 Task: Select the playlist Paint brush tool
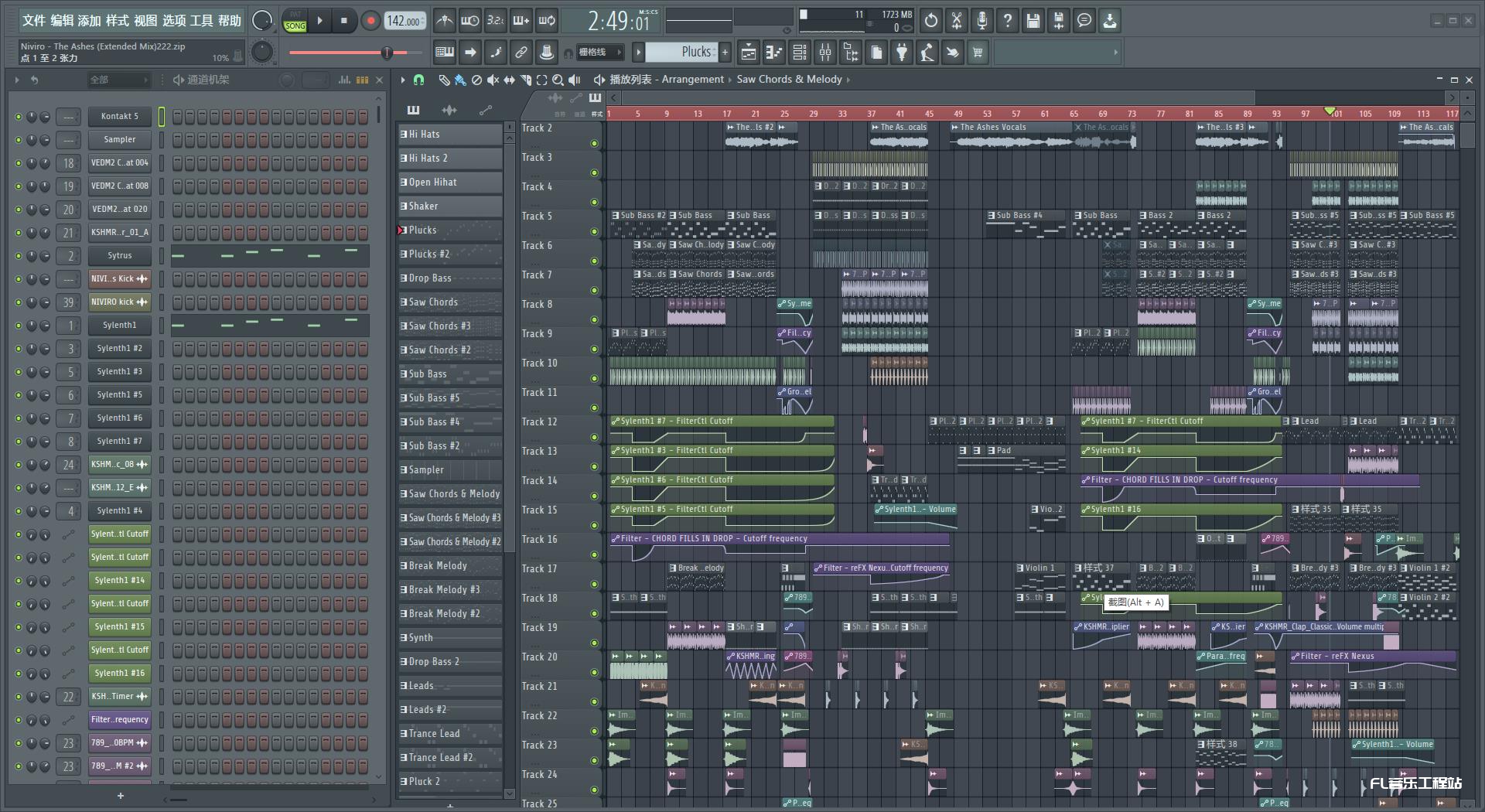[460, 80]
